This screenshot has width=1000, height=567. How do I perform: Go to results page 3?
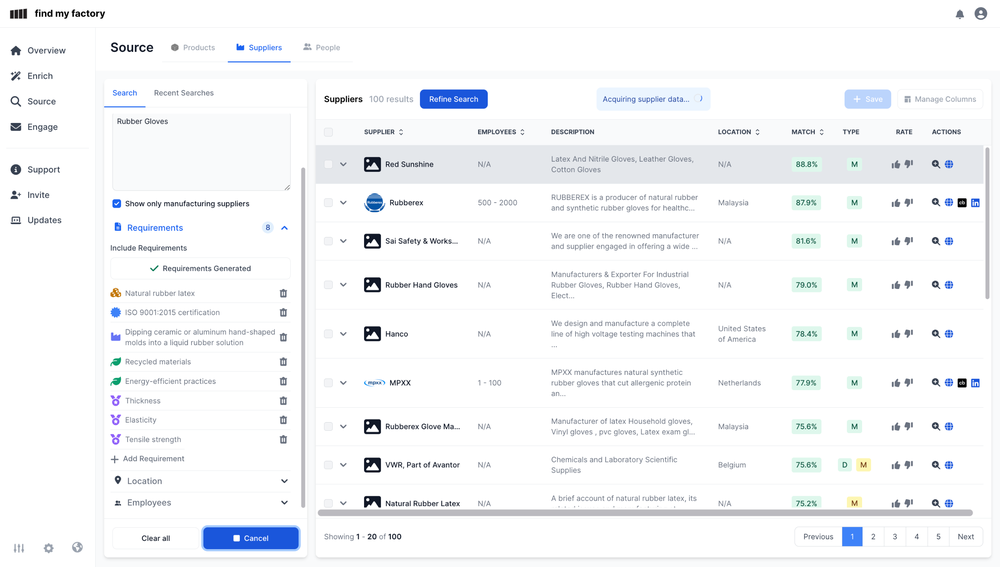tap(895, 536)
